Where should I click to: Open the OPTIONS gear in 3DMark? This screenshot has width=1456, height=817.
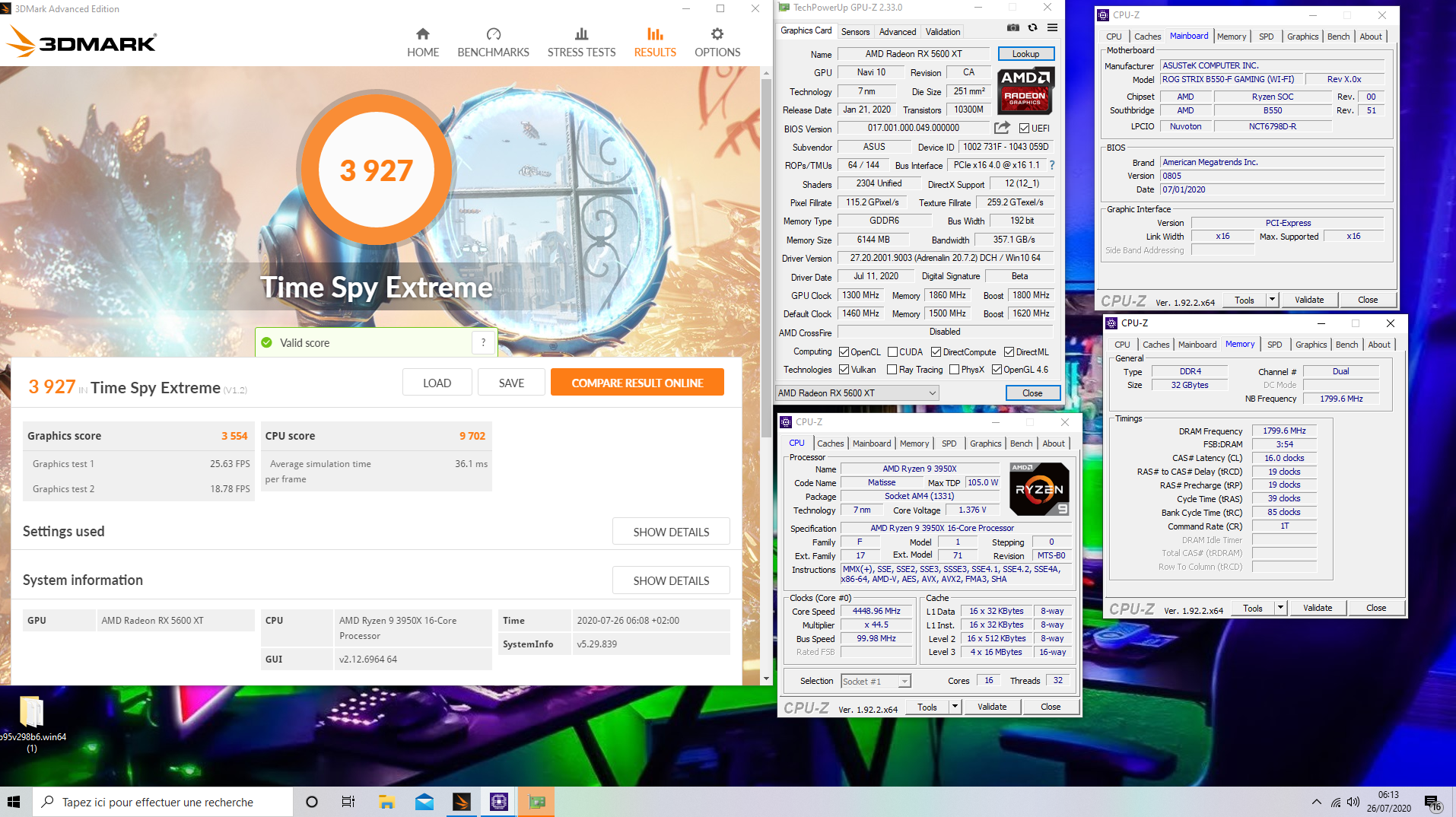pyautogui.click(x=717, y=43)
